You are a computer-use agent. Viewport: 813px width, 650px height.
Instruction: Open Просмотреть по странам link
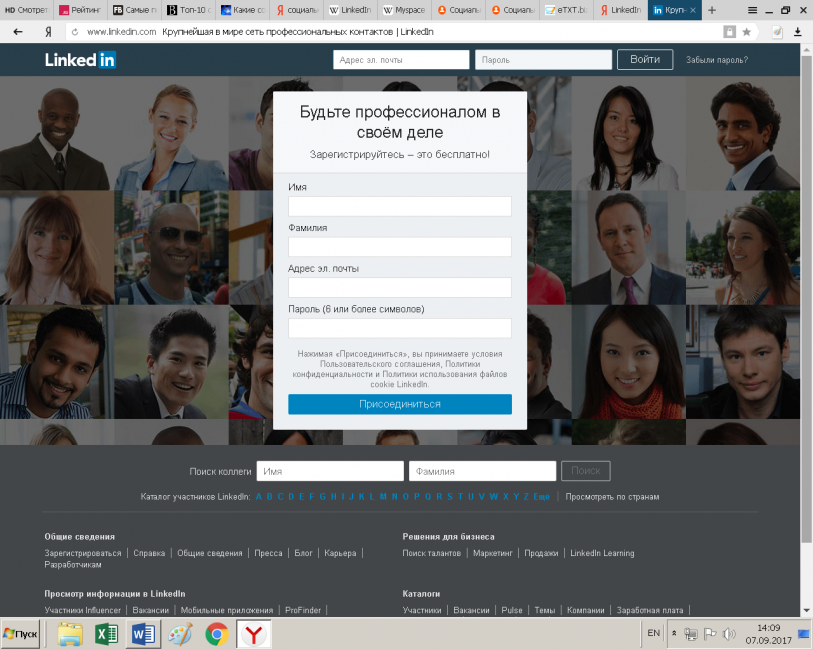click(x=612, y=497)
